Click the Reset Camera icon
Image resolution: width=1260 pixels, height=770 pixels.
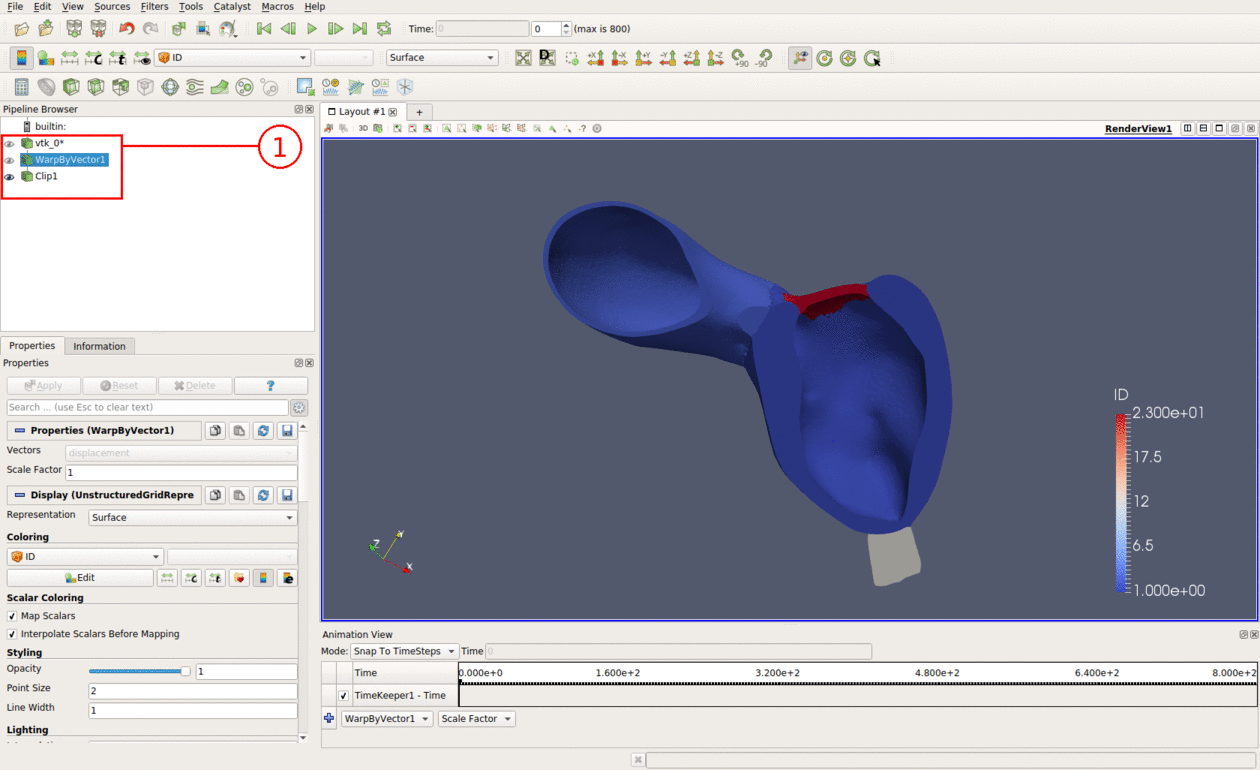point(523,58)
